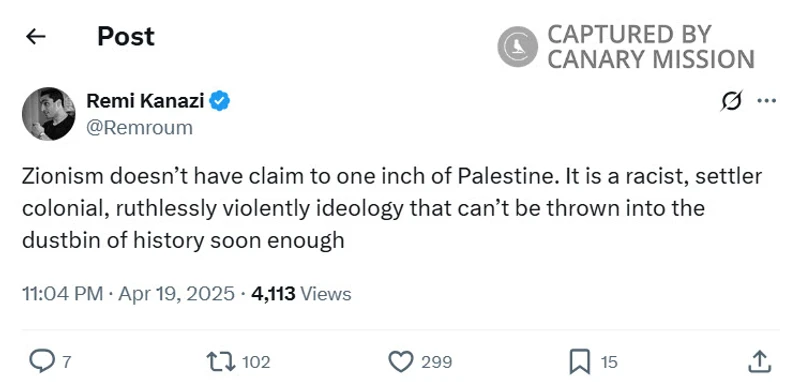The image size is (800, 382).
Task: Open the @Remroum handle link
Action: [x=139, y=128]
